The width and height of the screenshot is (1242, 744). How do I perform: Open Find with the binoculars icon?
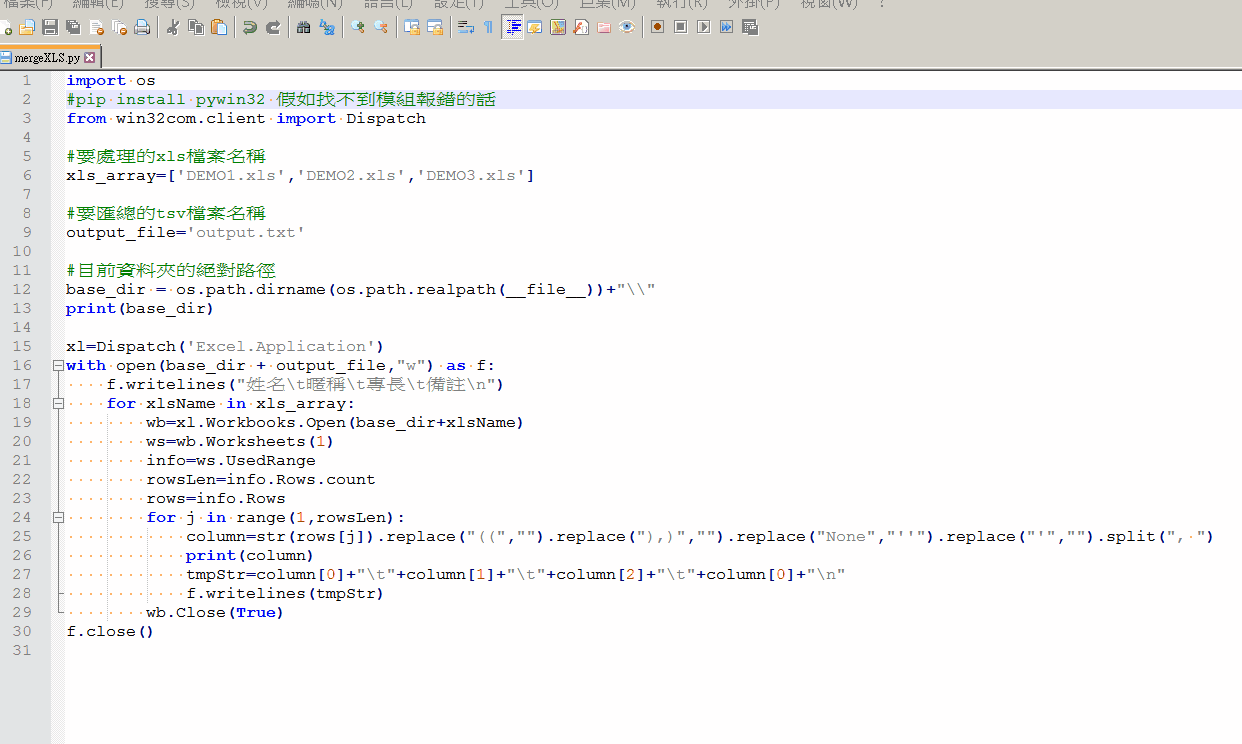tap(303, 27)
